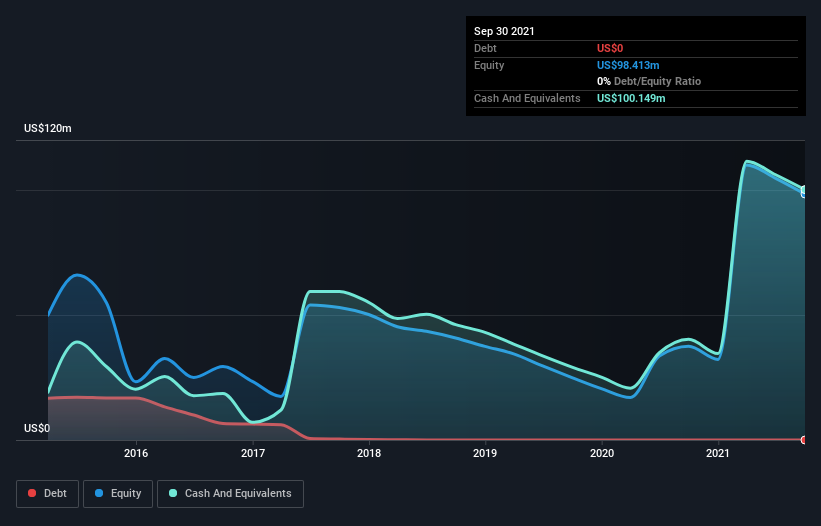This screenshot has height=526, width=821.
Task: Click the Debt row label in the tooltip
Action: click(x=485, y=48)
